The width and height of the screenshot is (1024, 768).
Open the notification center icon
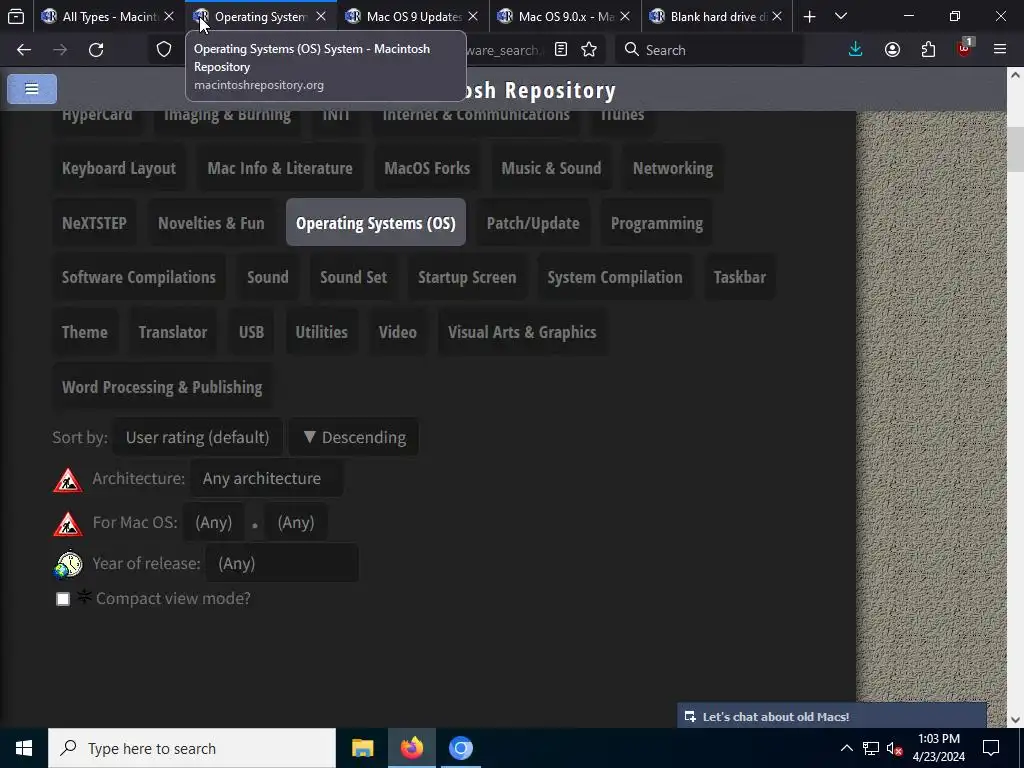(991, 748)
